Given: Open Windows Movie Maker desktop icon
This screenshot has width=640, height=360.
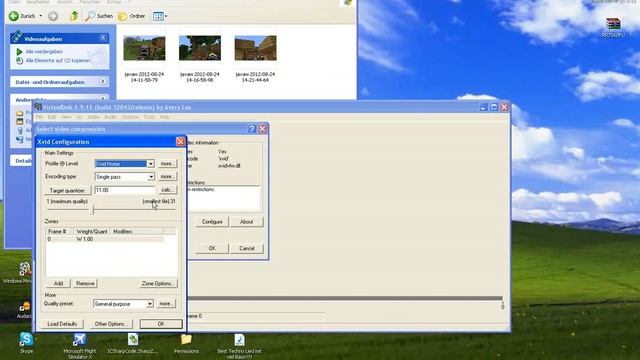Looking at the screenshot, I should pyautogui.click(x=25, y=269).
